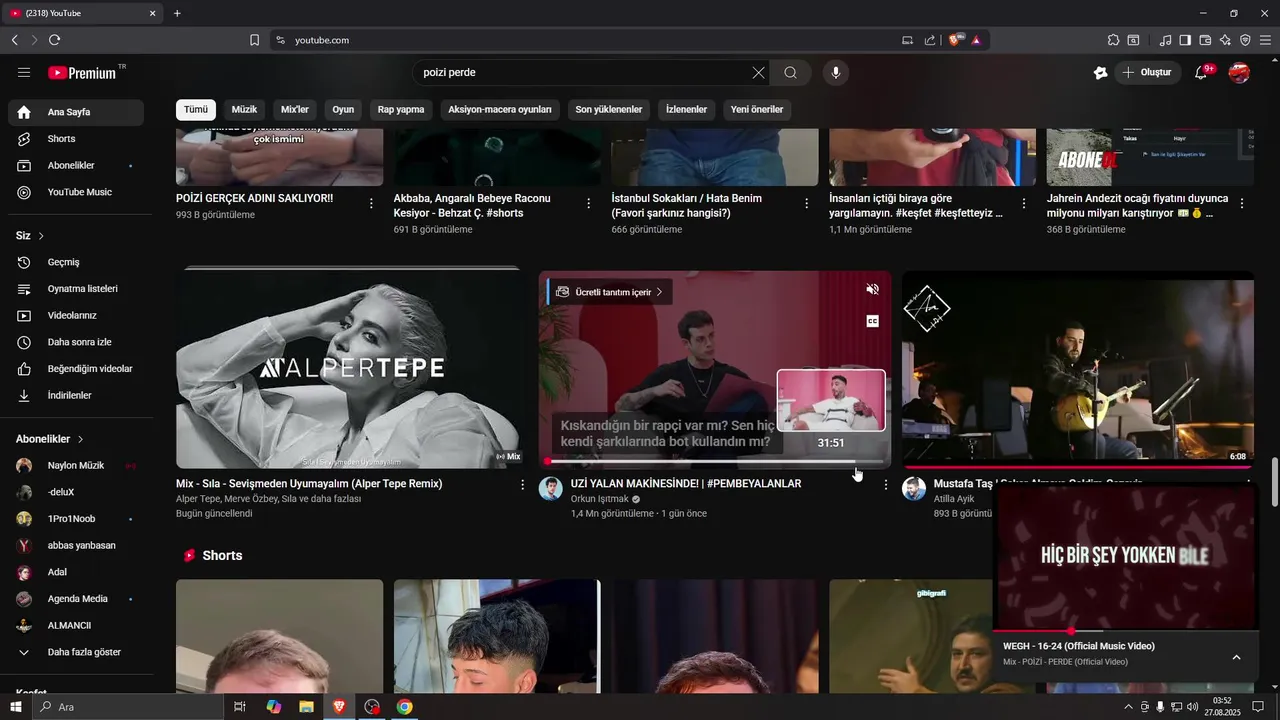Open Brave VPN shield icon
Screen dimensions: 1280x720
pos(1245,40)
